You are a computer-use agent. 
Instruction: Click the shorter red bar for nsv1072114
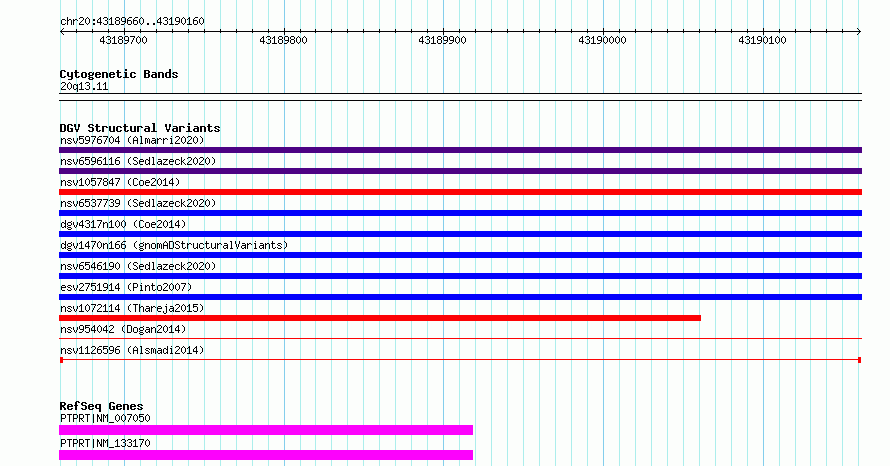pos(380,318)
